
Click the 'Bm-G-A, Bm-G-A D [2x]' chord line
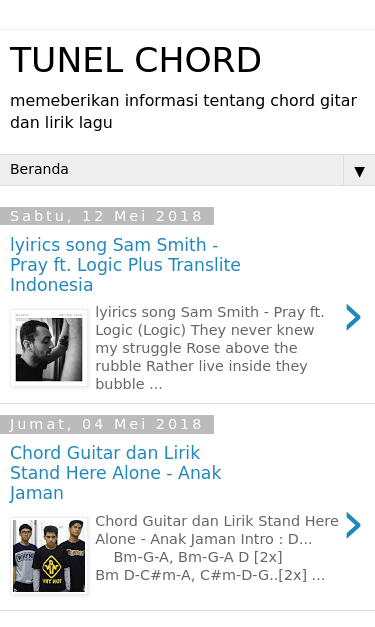coord(198,557)
